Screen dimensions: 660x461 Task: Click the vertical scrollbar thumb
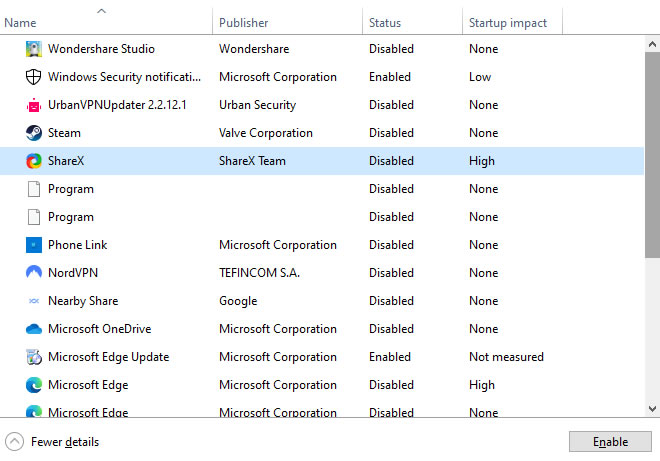[x=652, y=155]
